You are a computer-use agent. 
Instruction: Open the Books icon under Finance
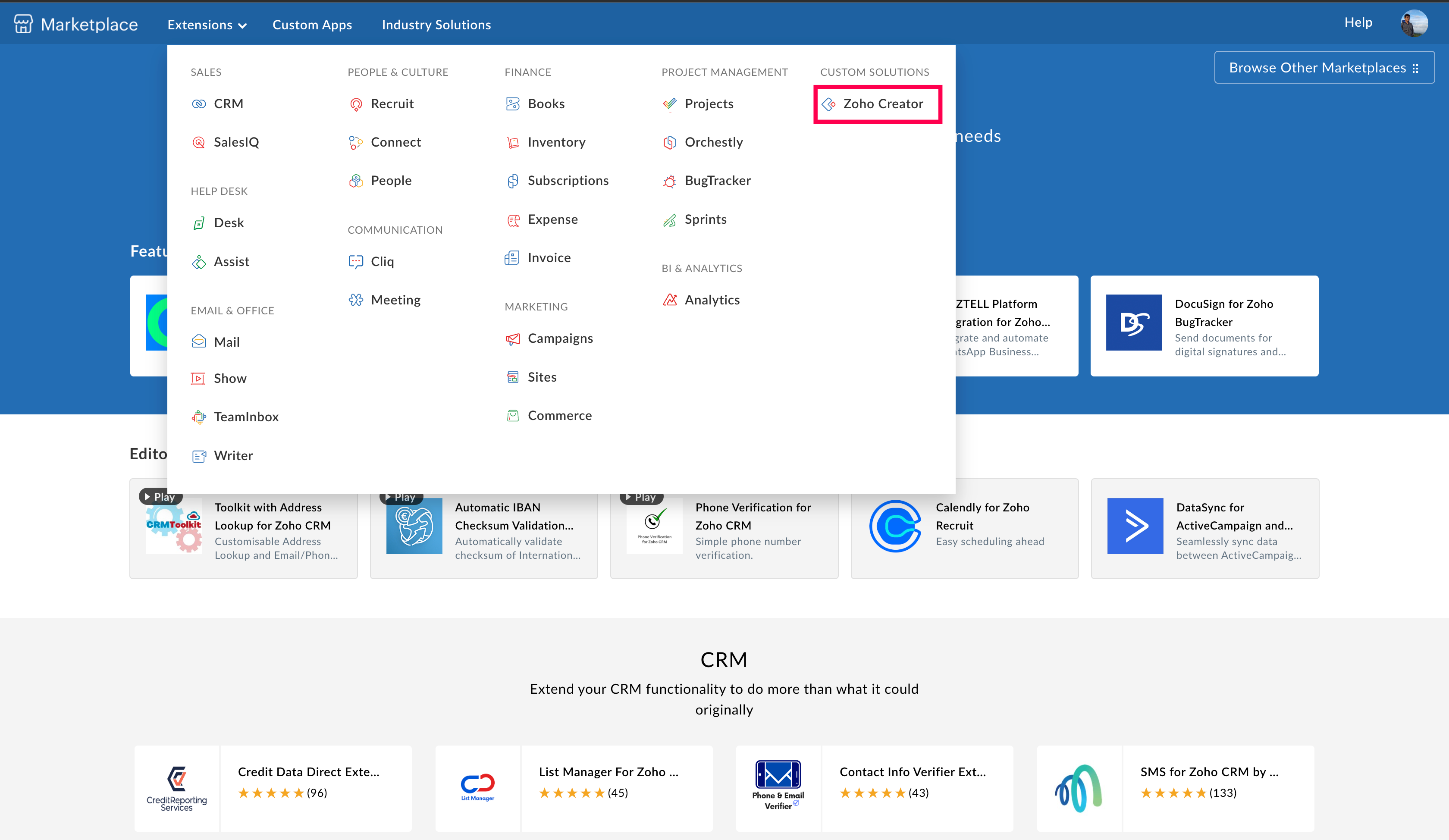512,104
